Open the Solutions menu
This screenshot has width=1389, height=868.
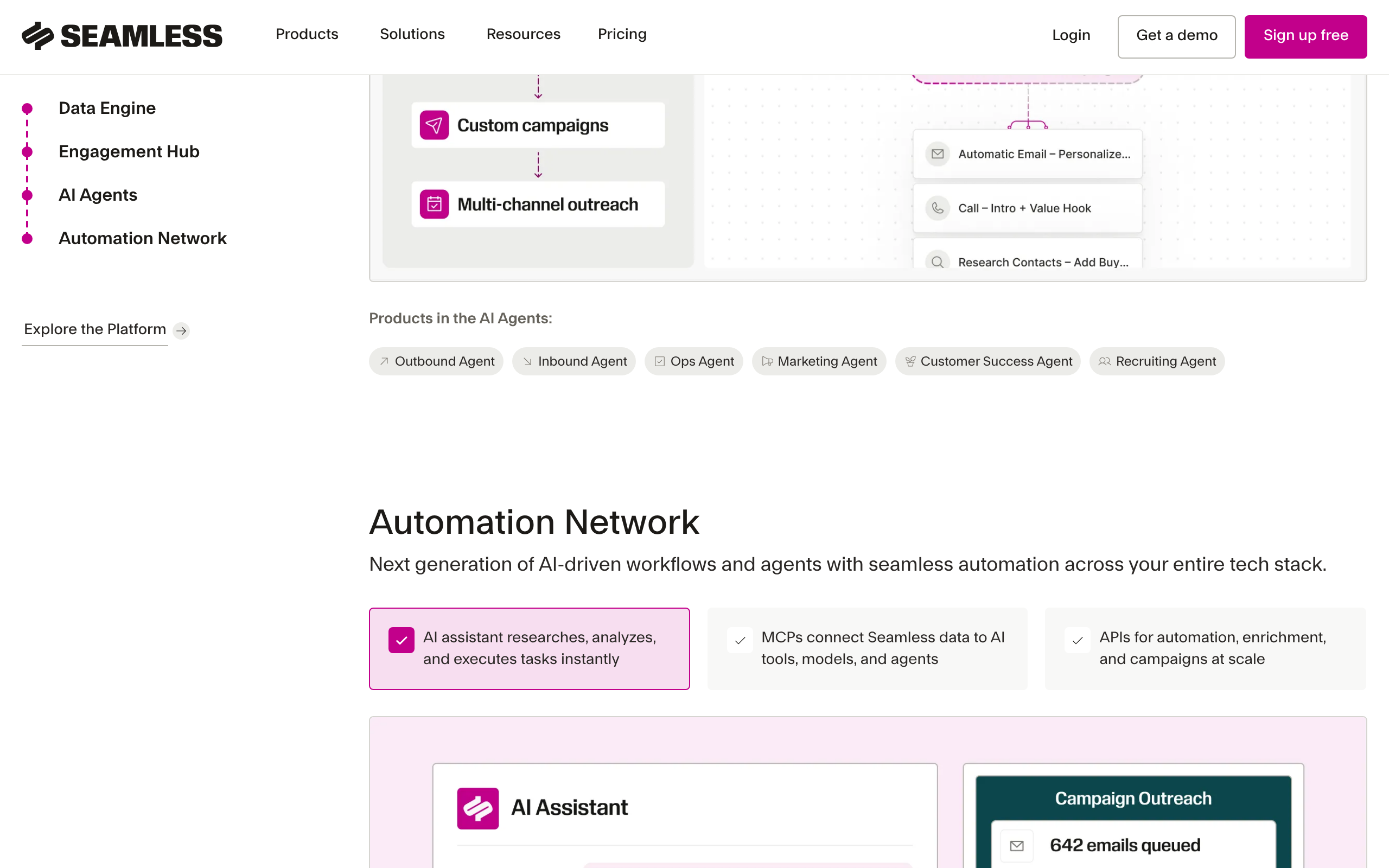(x=412, y=34)
